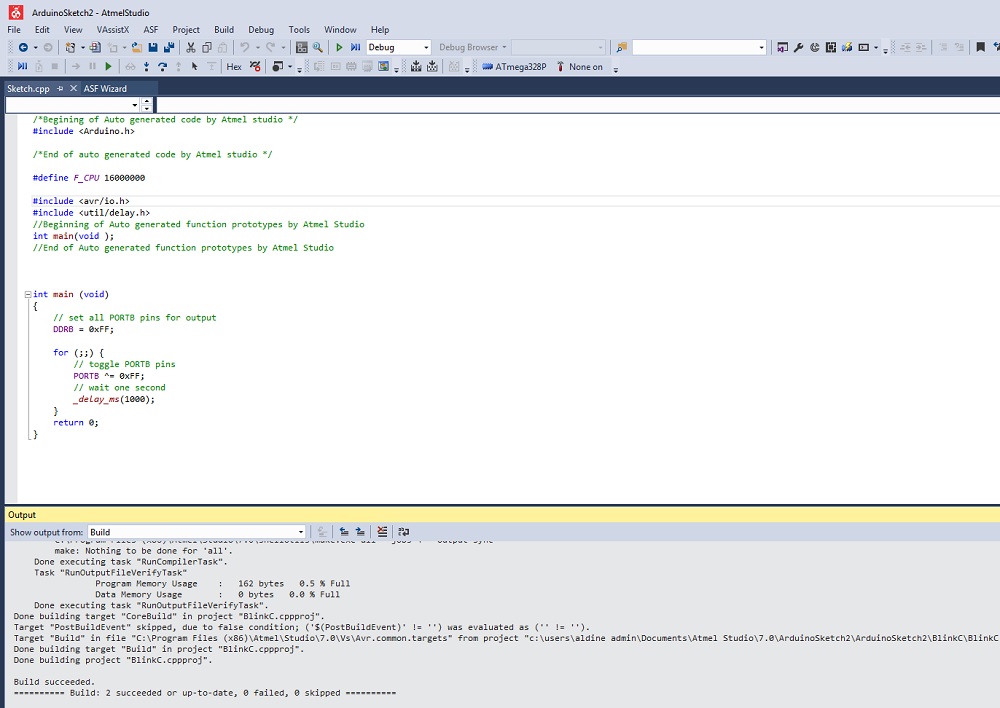This screenshot has height=708, width=1000.
Task: Open the search combo box dropdown in toolbar
Action: tap(761, 47)
